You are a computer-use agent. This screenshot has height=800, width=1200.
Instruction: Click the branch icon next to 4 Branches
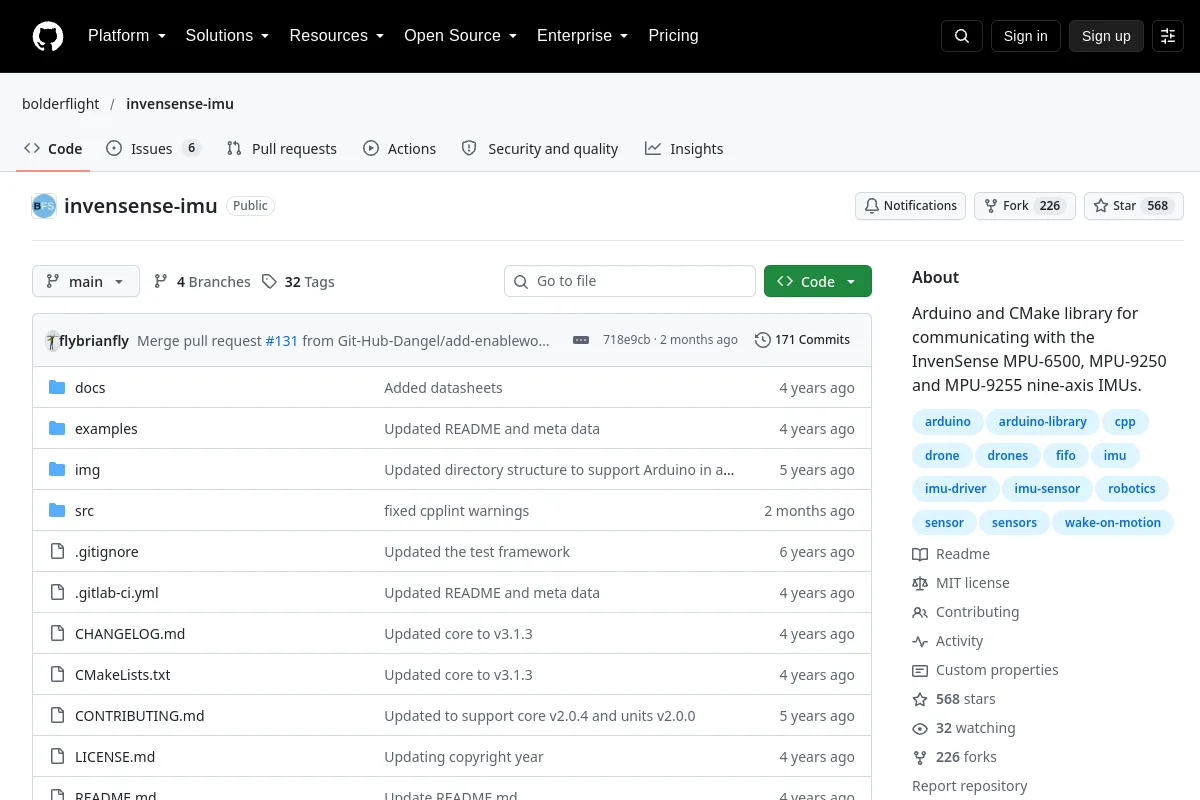tap(161, 282)
